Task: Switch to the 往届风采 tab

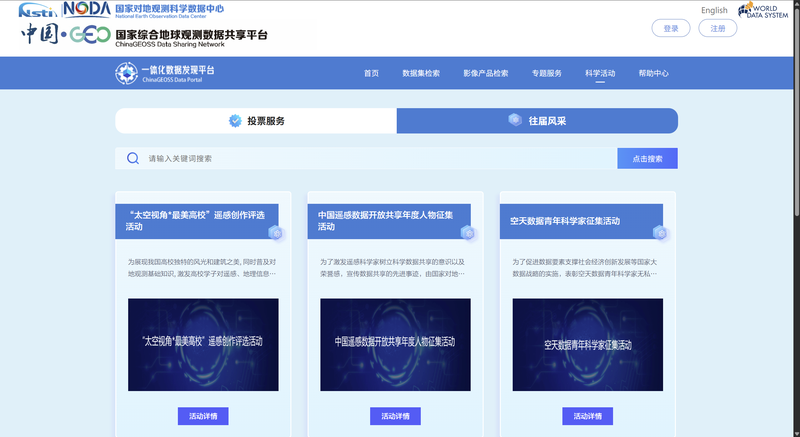Action: 537,121
